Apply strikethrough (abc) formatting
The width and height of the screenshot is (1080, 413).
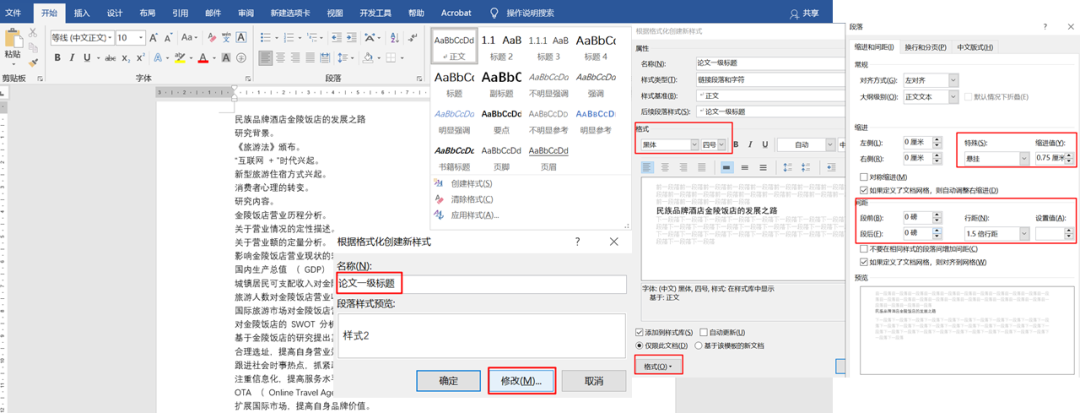click(x=110, y=58)
